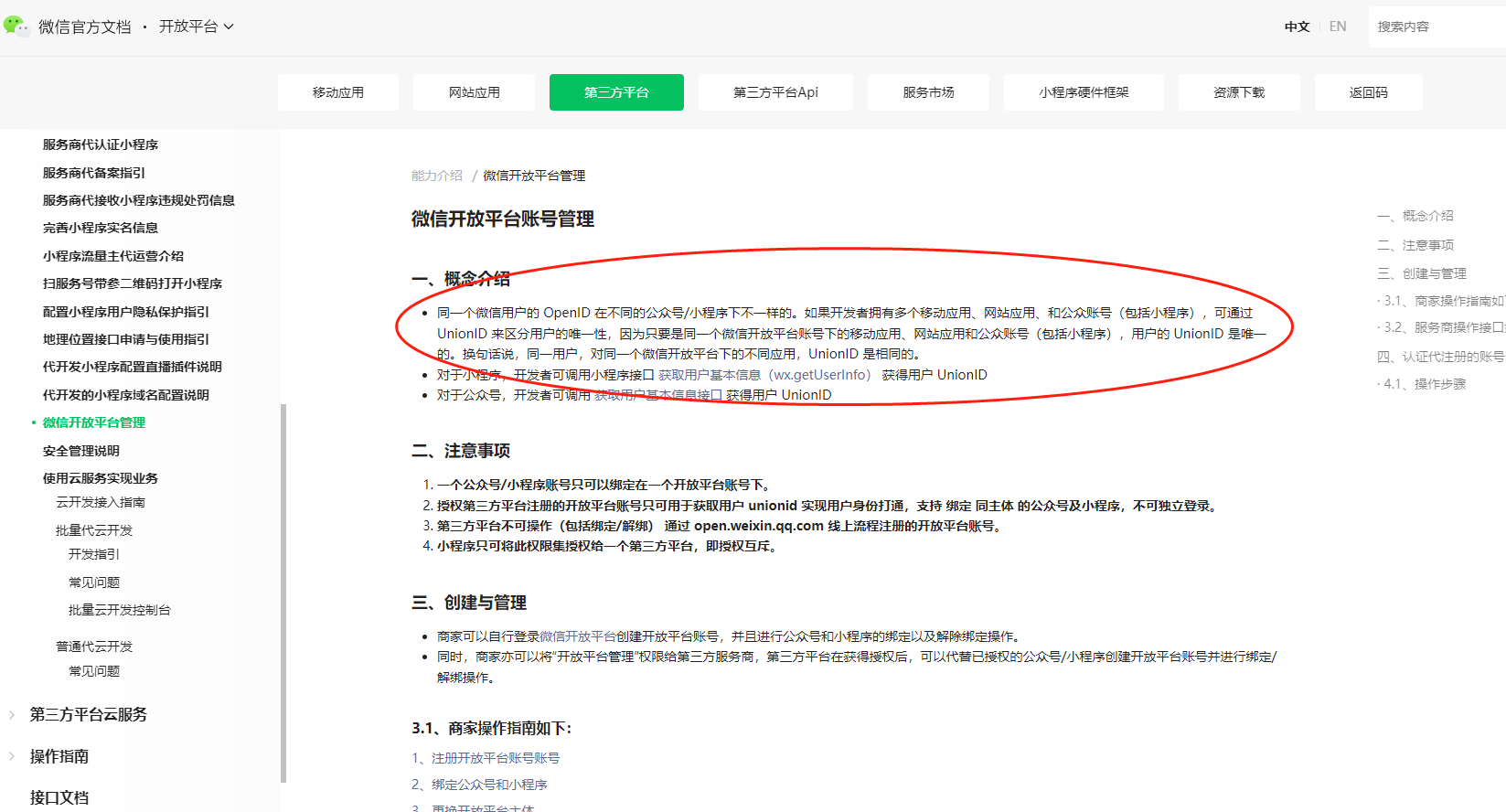
Task: Open 地理位置接口申请与使用指引 in sidebar
Action: click(126, 339)
